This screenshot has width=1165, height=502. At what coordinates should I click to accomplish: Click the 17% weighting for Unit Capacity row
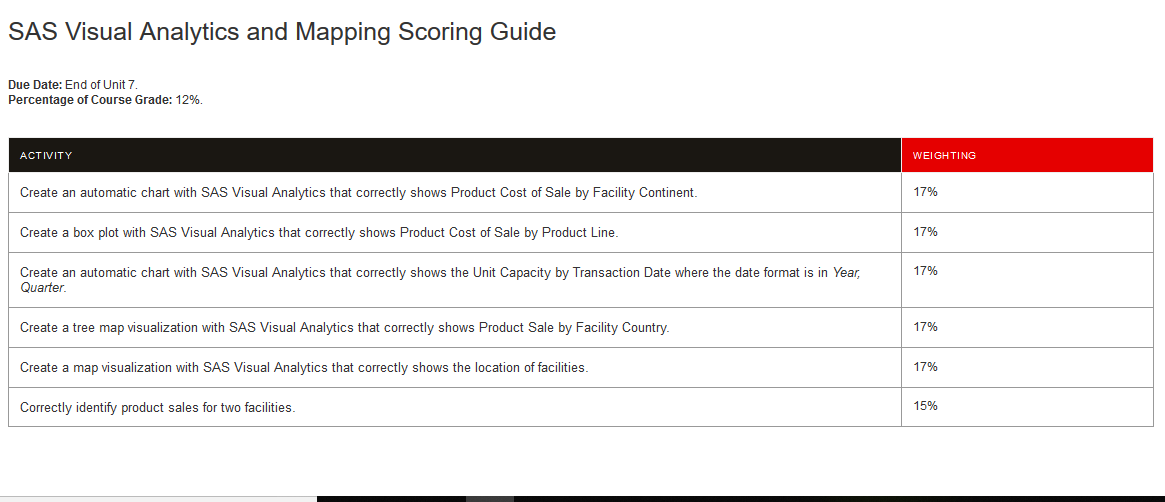925,270
